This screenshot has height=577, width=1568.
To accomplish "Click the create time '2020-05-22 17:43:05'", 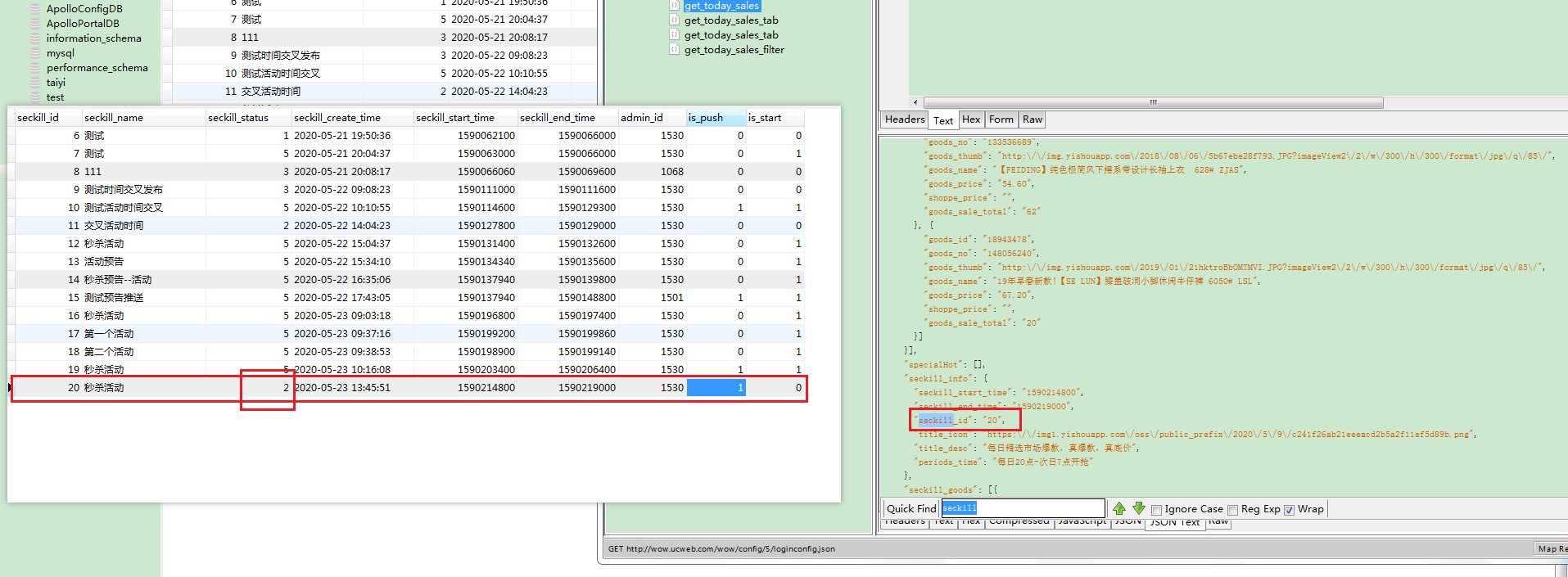I will tap(353, 298).
